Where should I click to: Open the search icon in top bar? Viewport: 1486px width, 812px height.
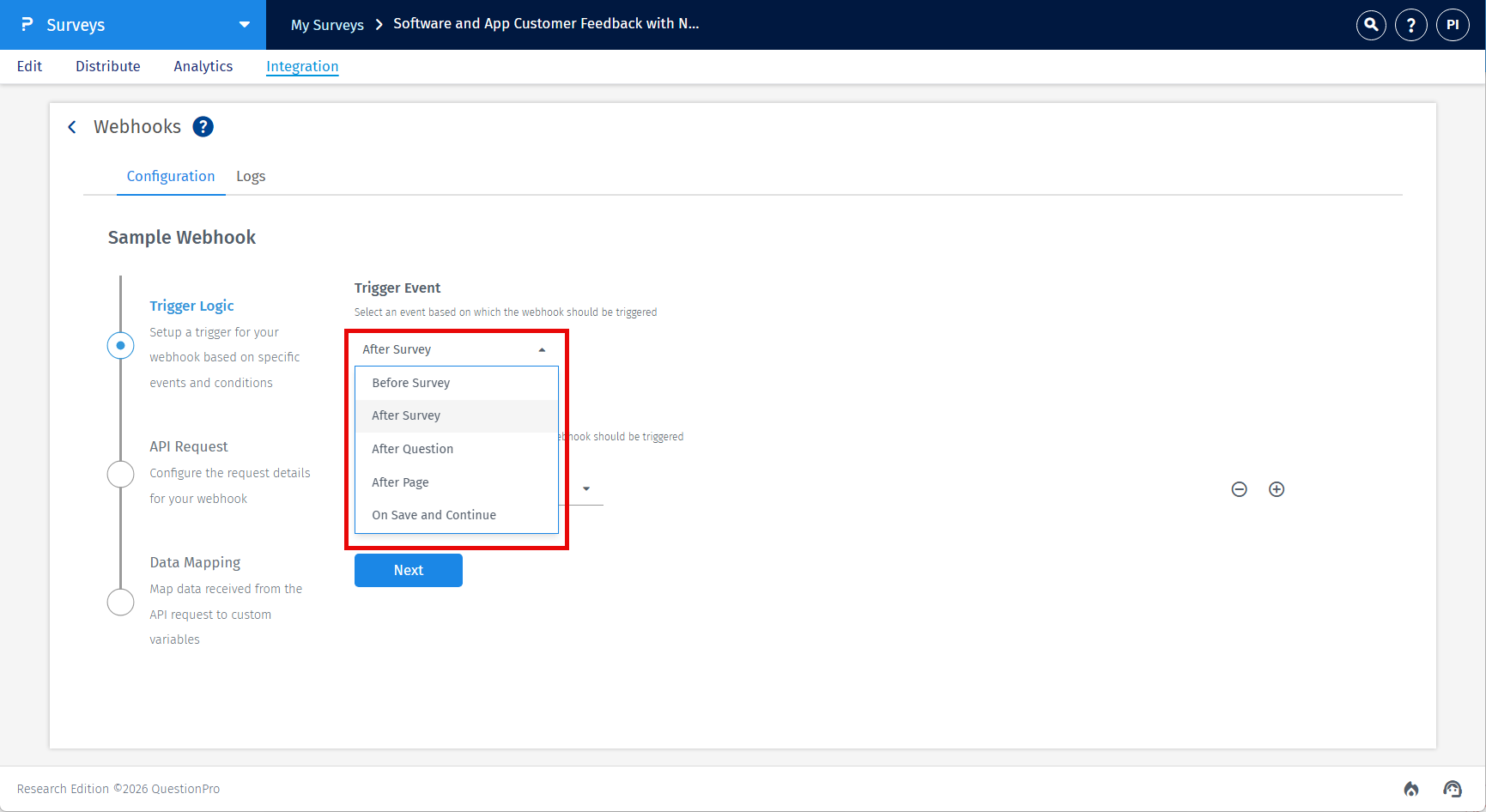coord(1371,25)
